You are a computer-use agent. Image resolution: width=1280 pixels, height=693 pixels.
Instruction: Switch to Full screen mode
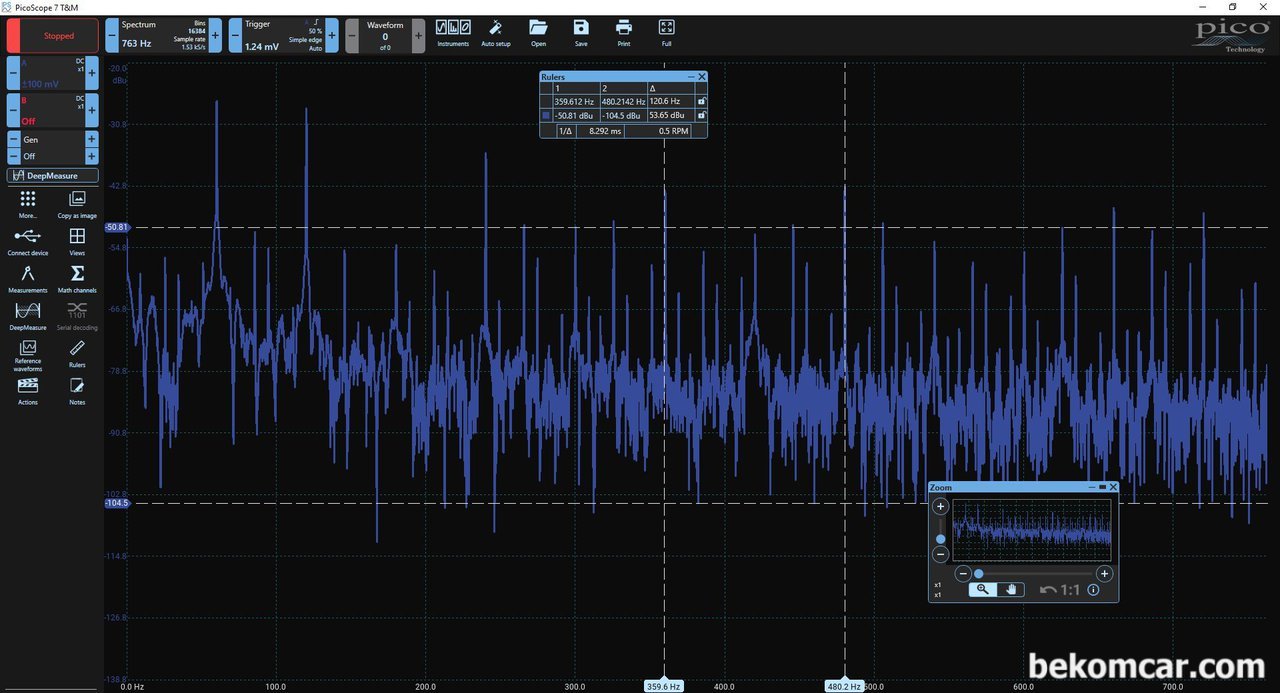coord(667,33)
